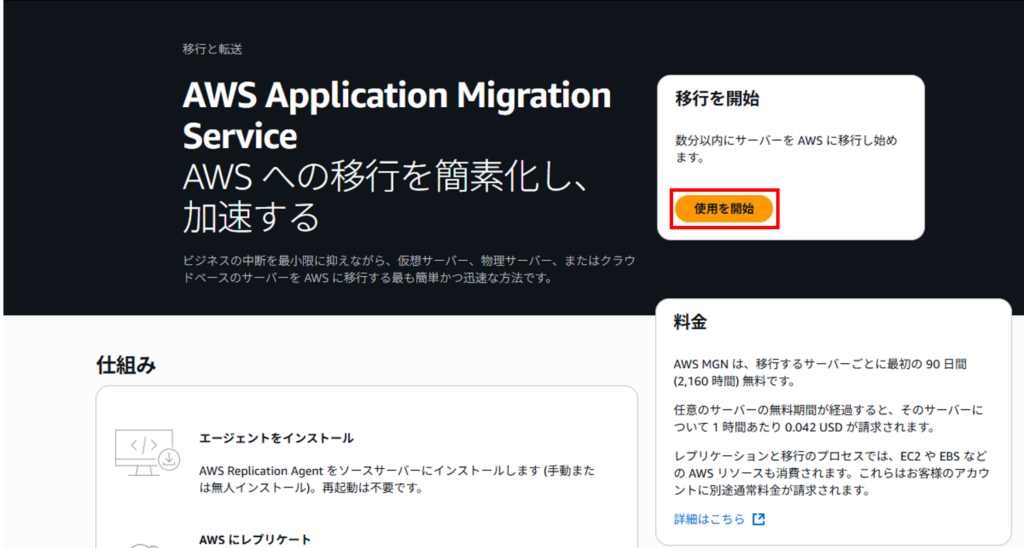Click the ビジネスの中断を最小限に intro paragraph
Viewport: 1024px width, 548px height.
pos(409,269)
